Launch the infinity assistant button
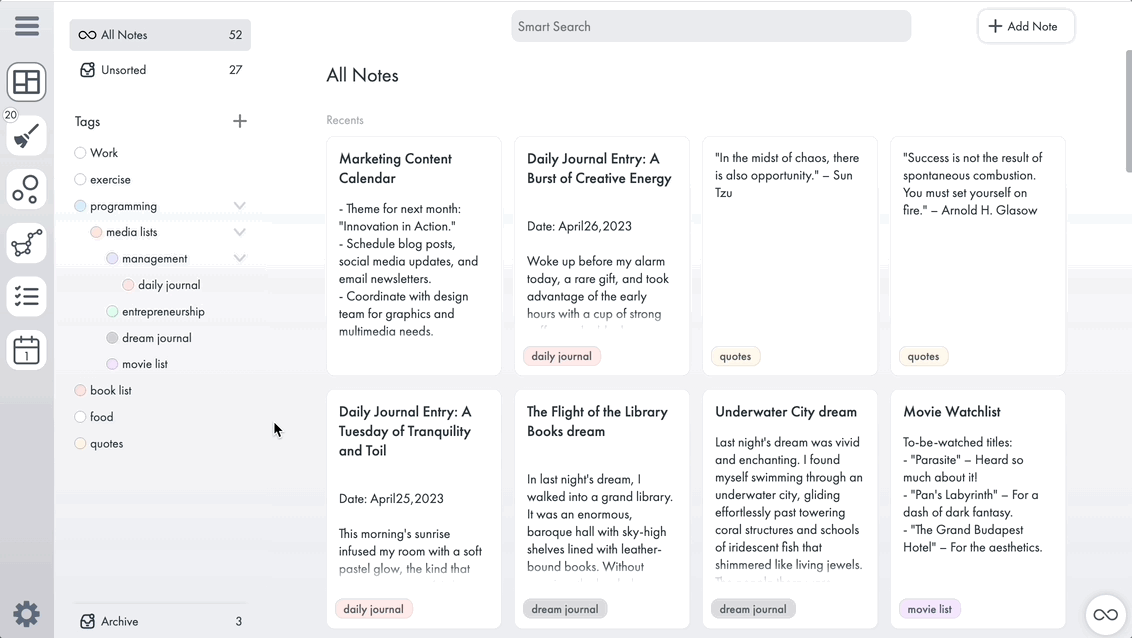The height and width of the screenshot is (638, 1132). (1105, 614)
